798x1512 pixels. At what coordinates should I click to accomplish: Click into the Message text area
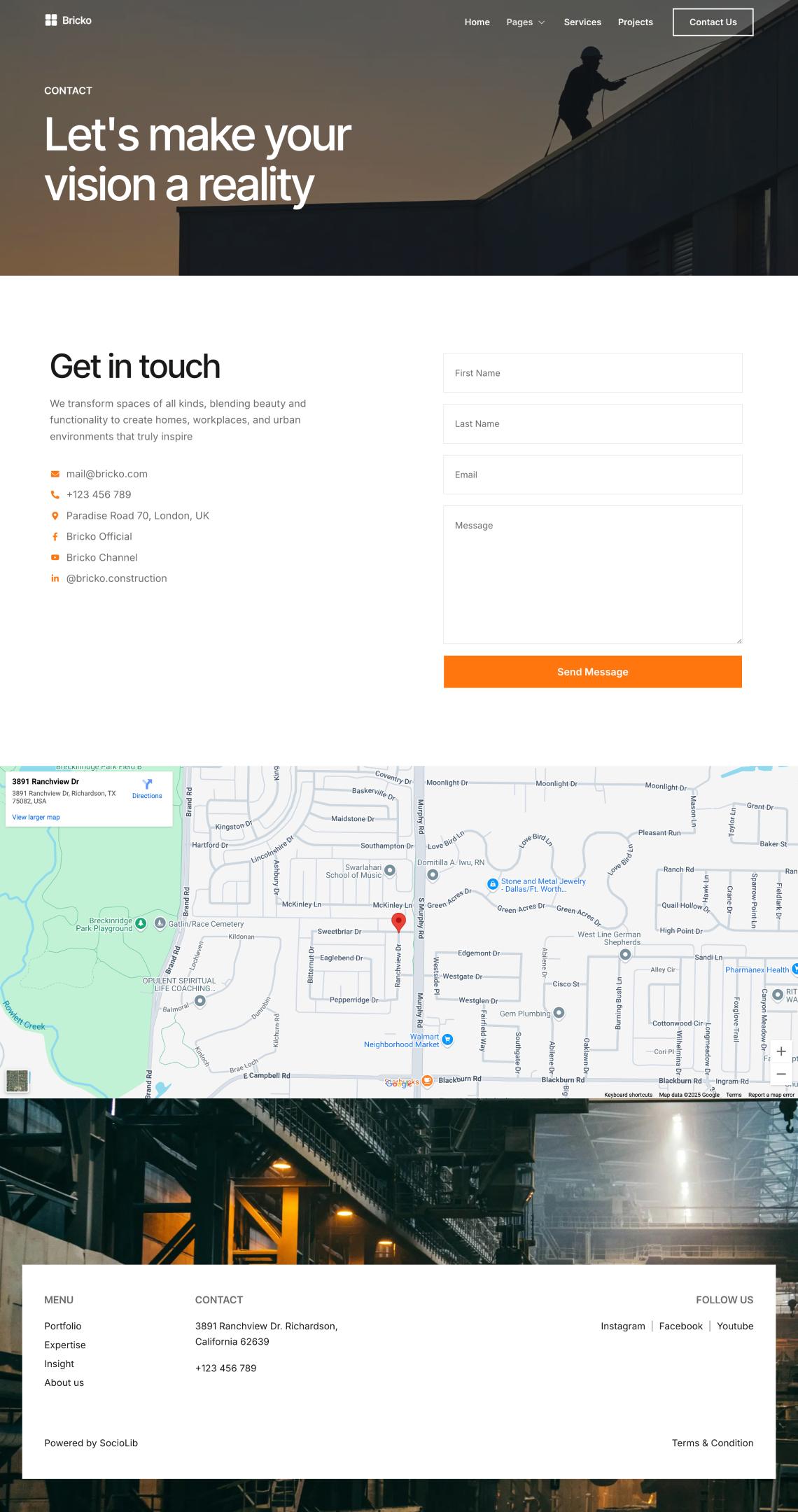click(593, 575)
